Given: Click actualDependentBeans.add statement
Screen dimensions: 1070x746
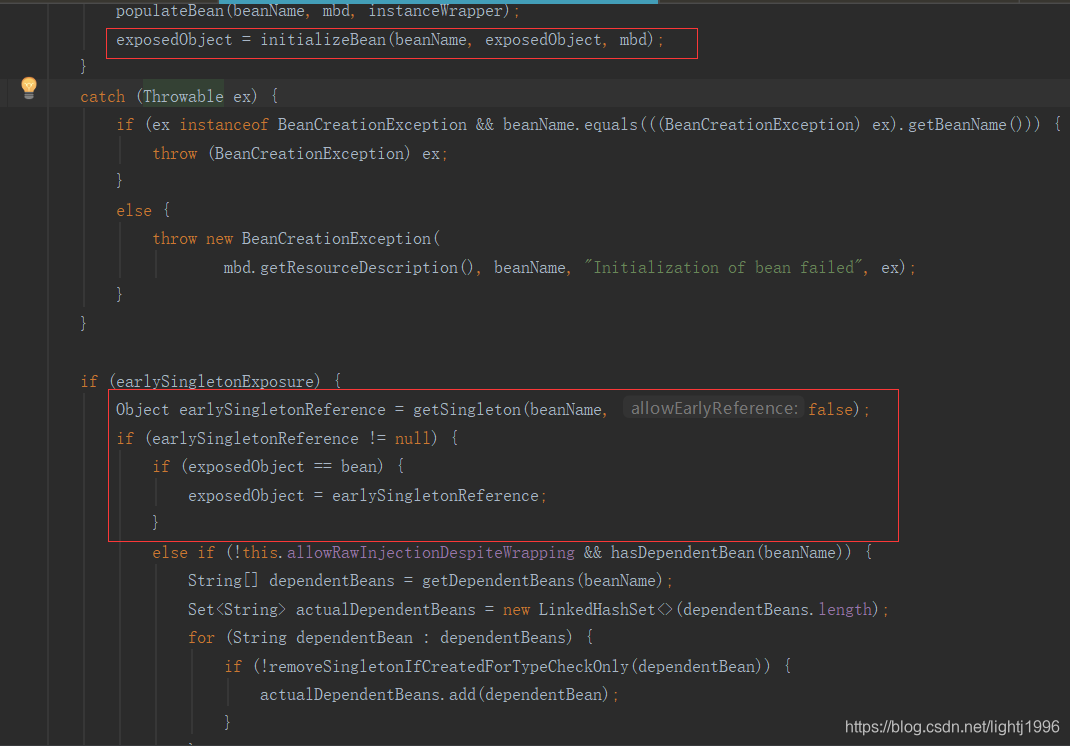Looking at the screenshot, I should click(439, 695).
